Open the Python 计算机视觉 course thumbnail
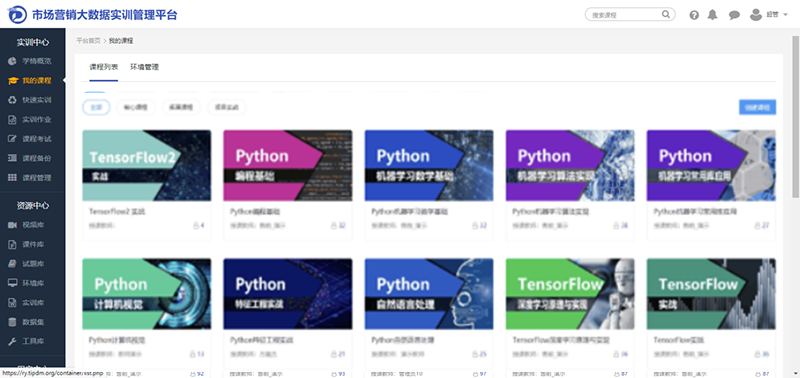Image resolution: width=800 pixels, height=378 pixels. click(x=146, y=294)
